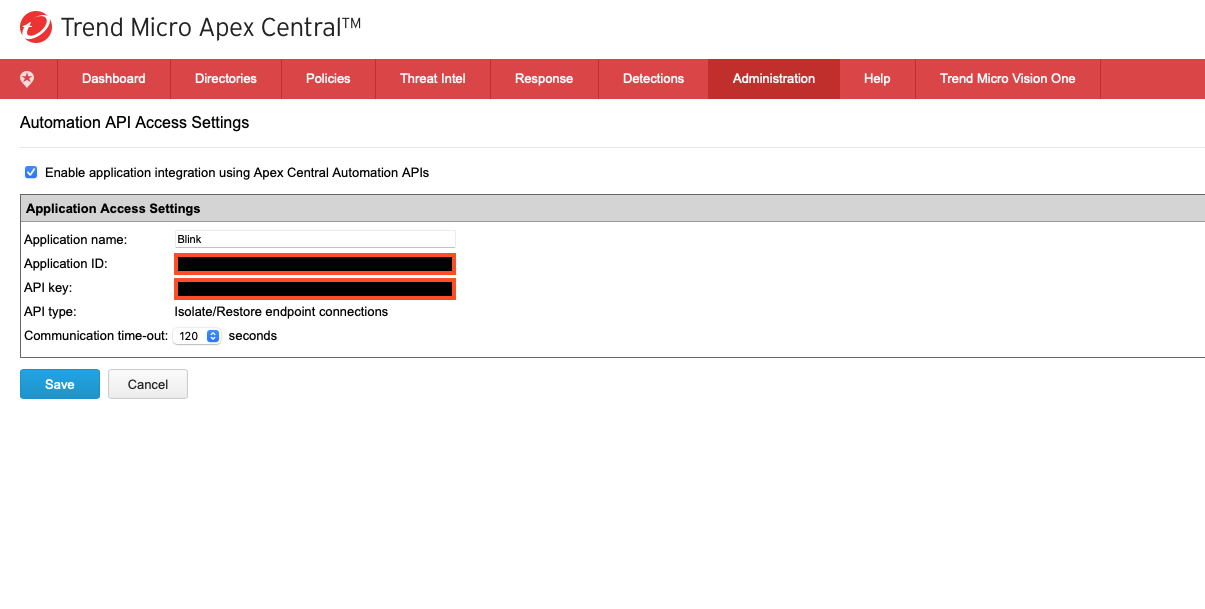Viewport: 1205px width, 609px height.
Task: Click the 'API key:' label
Action: [x=48, y=288]
